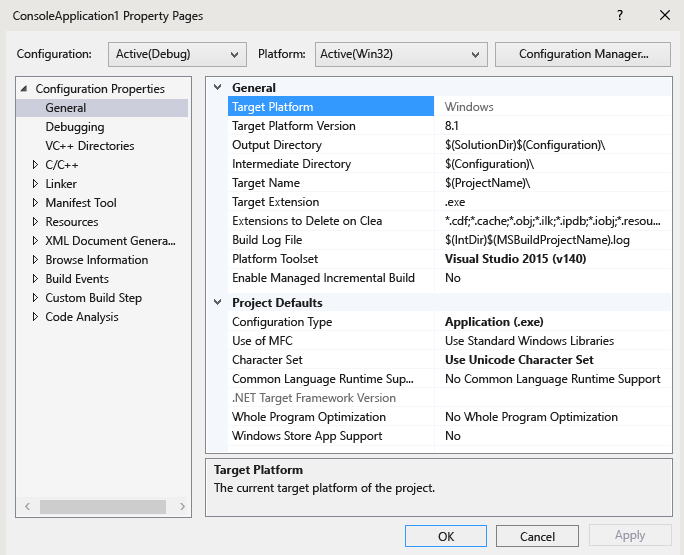Viewport: 684px width, 555px height.
Task: Click tree scrollbar right arrow
Action: [x=182, y=507]
